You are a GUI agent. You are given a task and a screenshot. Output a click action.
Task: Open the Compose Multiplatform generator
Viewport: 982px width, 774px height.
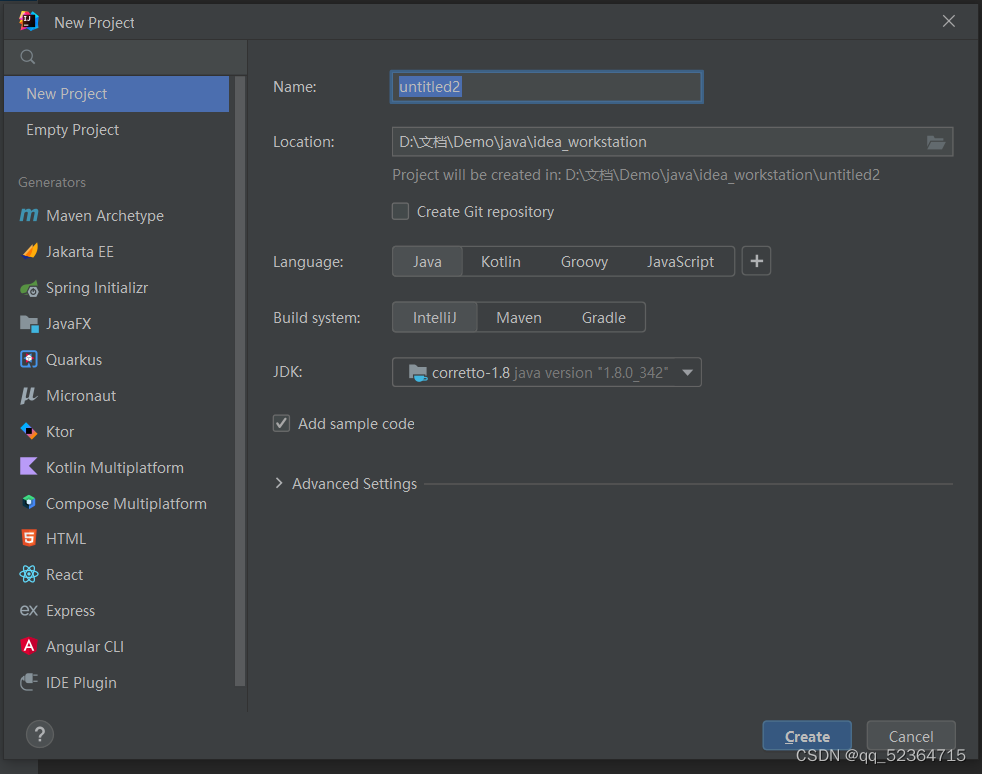[116, 503]
